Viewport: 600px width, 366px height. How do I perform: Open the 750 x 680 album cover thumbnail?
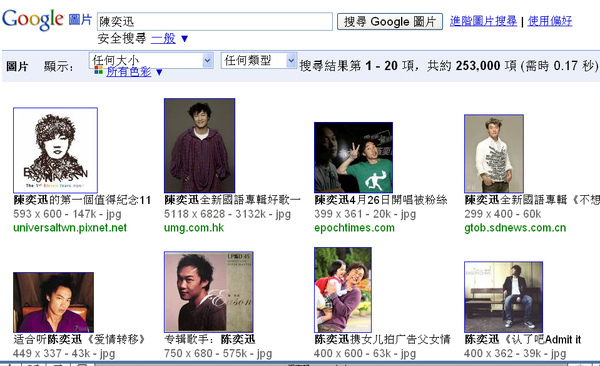[209, 292]
